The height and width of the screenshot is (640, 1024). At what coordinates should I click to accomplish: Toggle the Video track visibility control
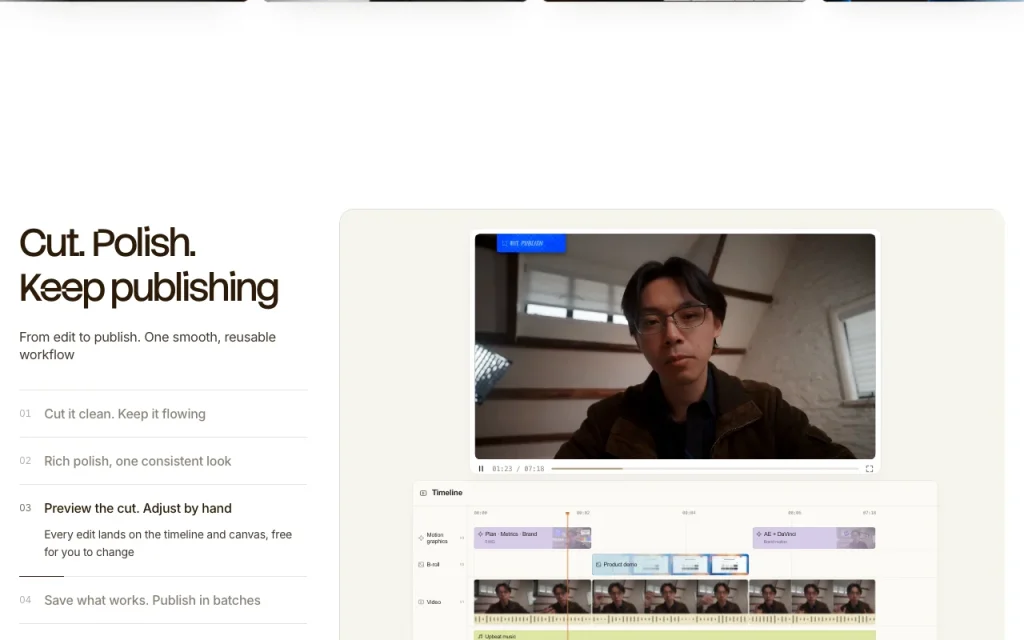[x=462, y=601]
